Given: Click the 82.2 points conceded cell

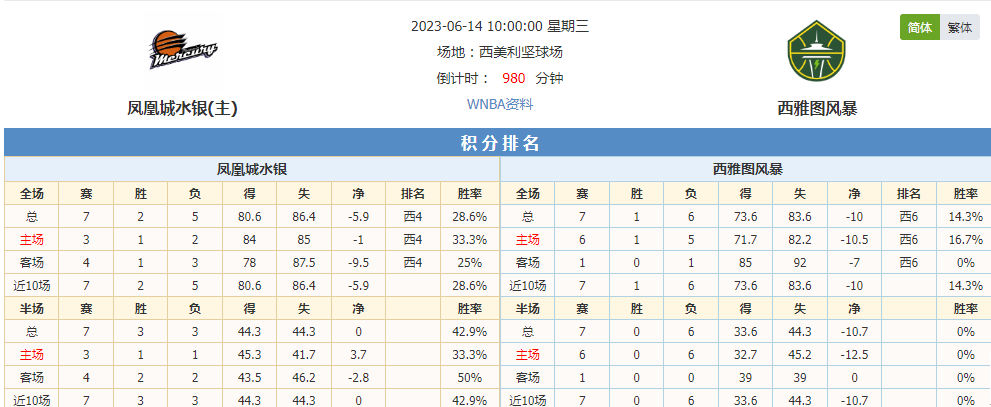Looking at the screenshot, I should tap(799, 240).
